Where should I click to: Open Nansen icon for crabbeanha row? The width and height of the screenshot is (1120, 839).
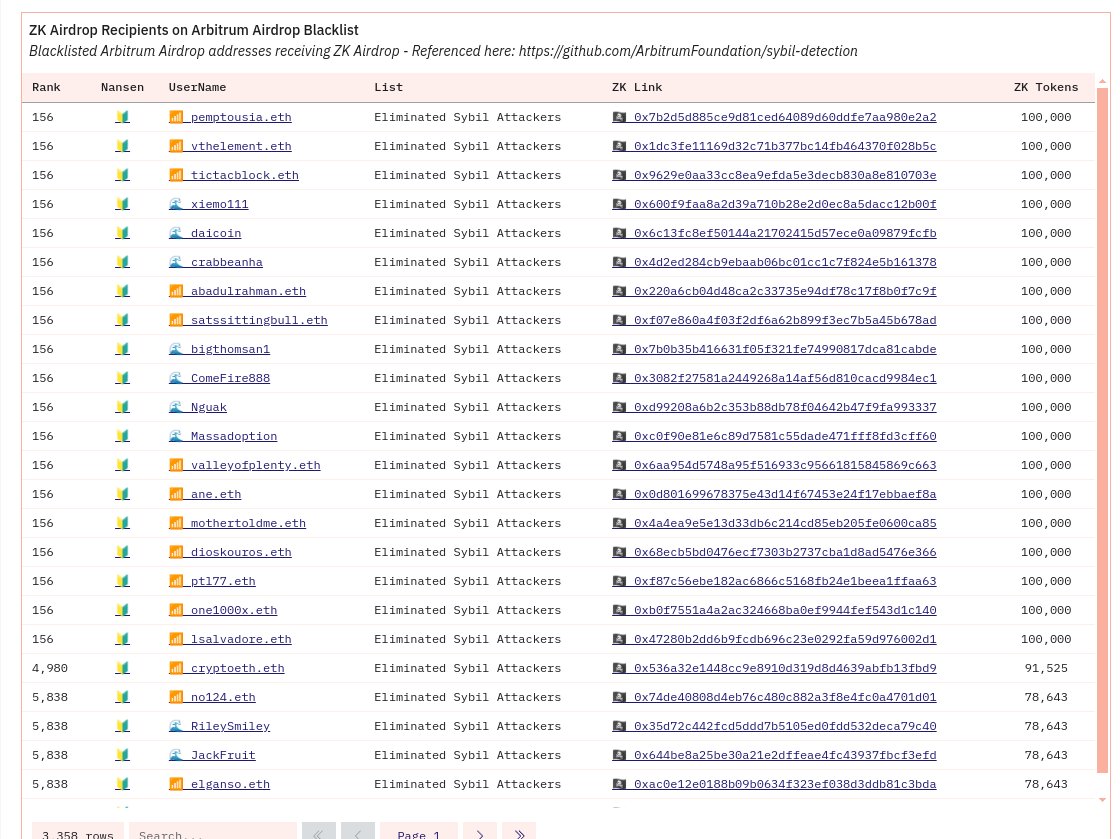point(123,262)
